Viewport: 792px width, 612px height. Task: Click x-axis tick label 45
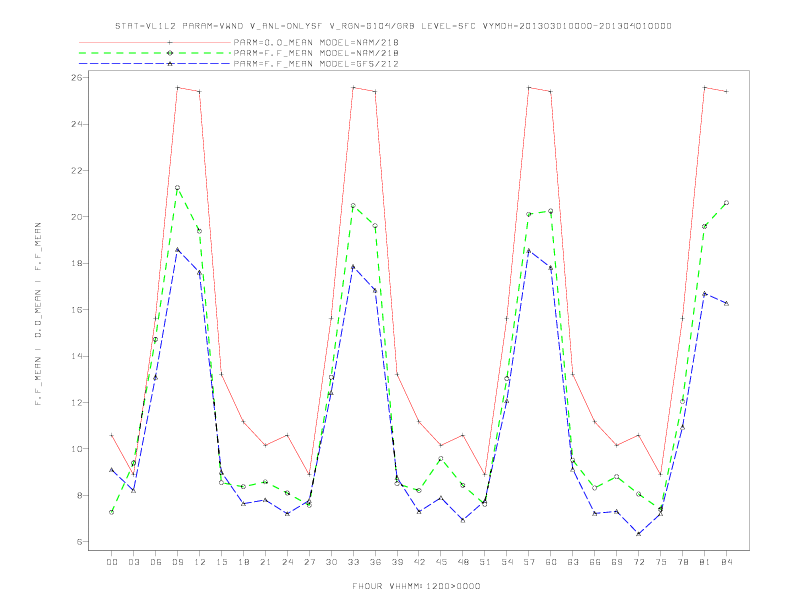coord(441,562)
